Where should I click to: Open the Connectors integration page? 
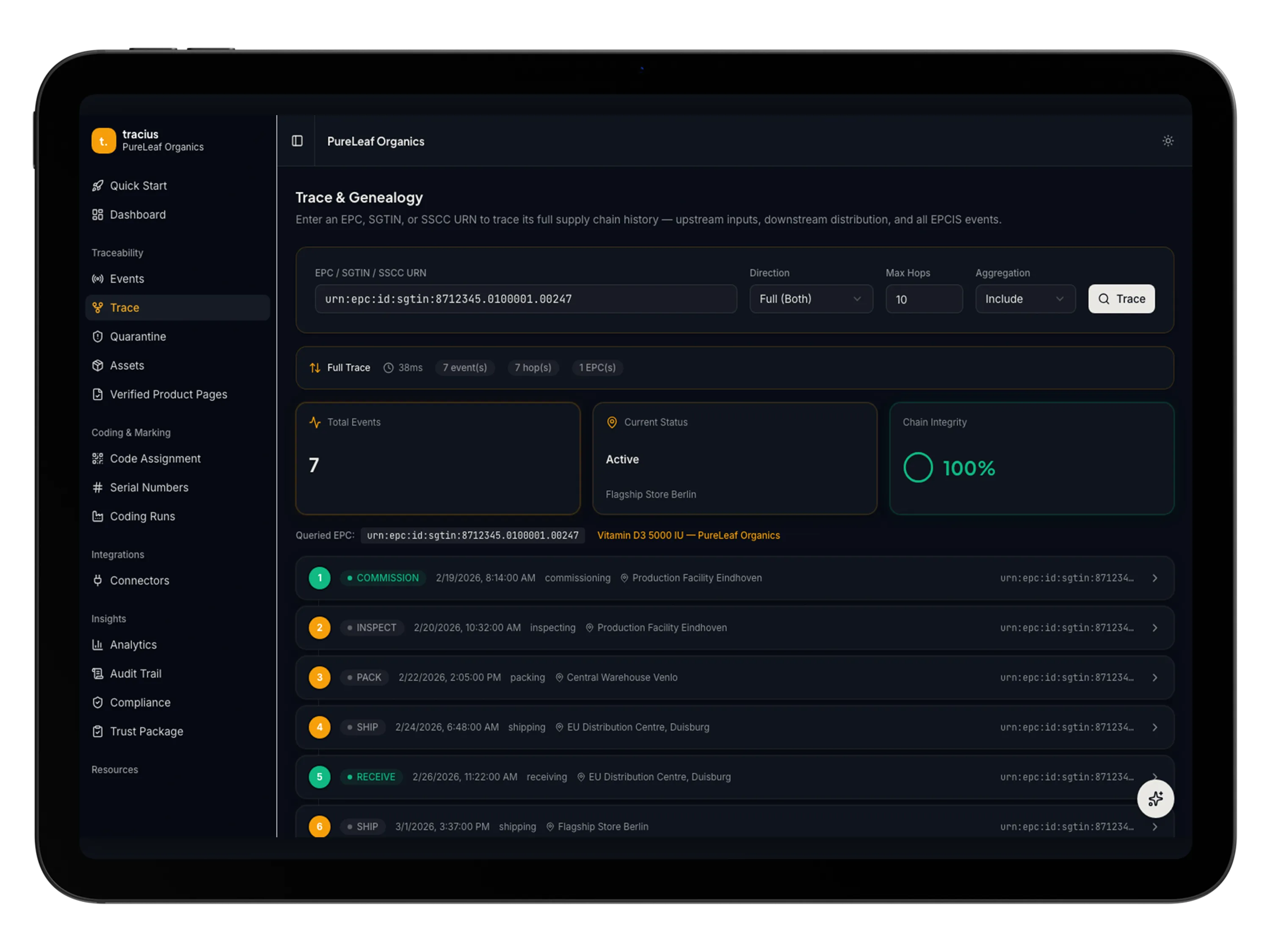(140, 581)
